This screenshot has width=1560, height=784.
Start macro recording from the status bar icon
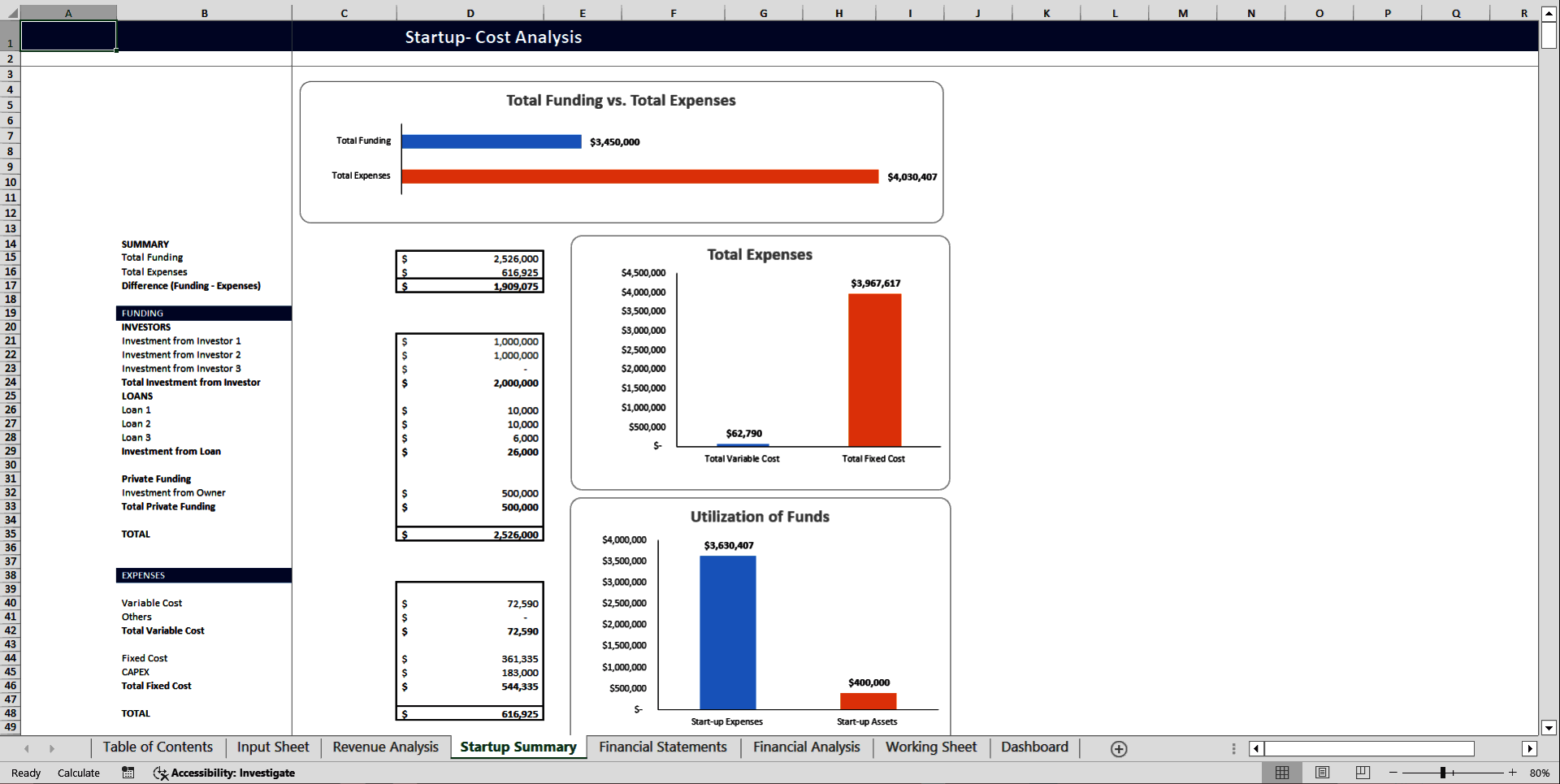[128, 773]
